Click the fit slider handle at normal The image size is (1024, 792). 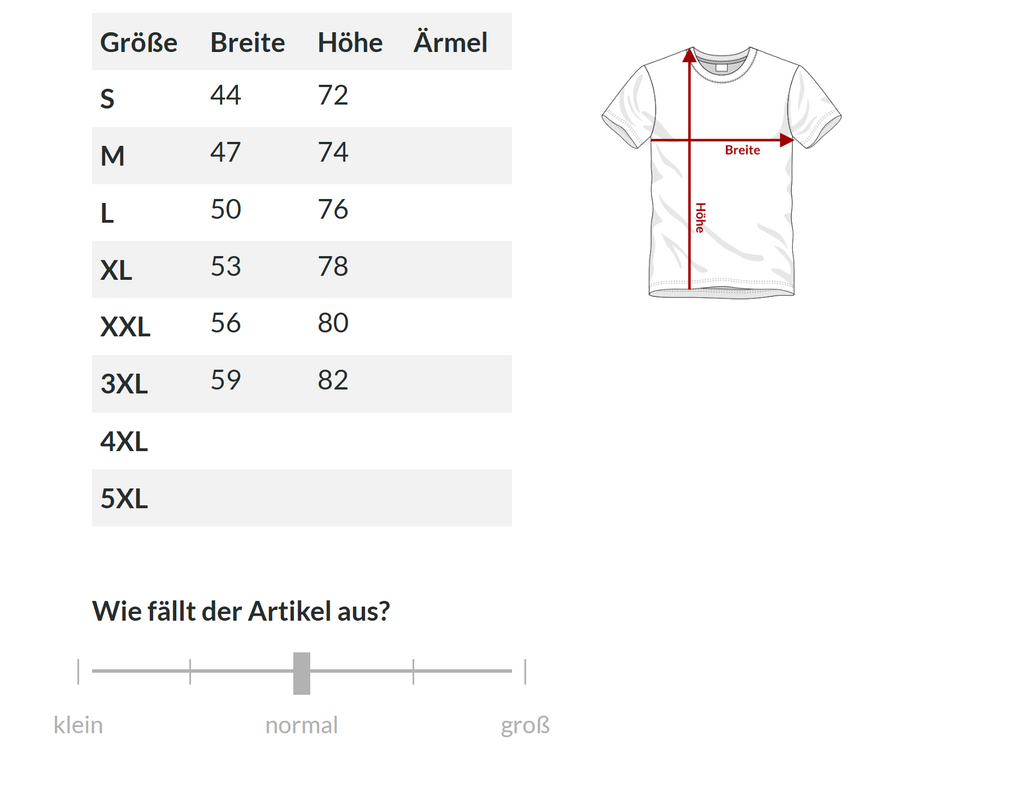click(302, 673)
